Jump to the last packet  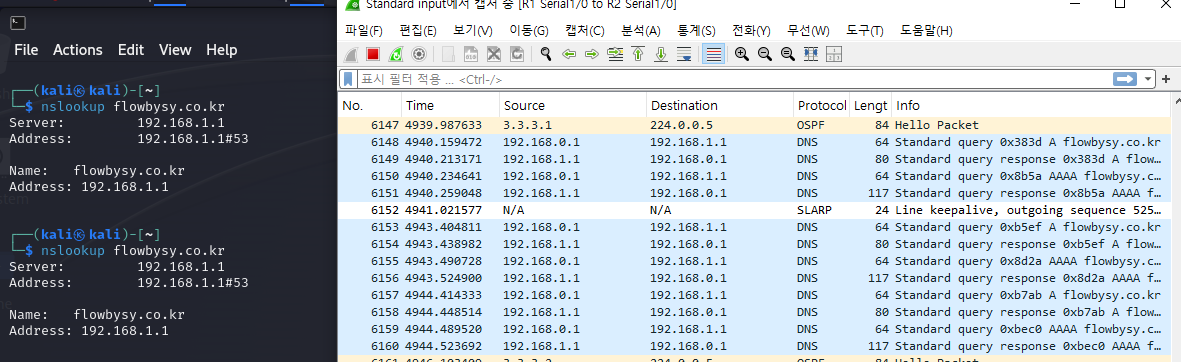(661, 54)
